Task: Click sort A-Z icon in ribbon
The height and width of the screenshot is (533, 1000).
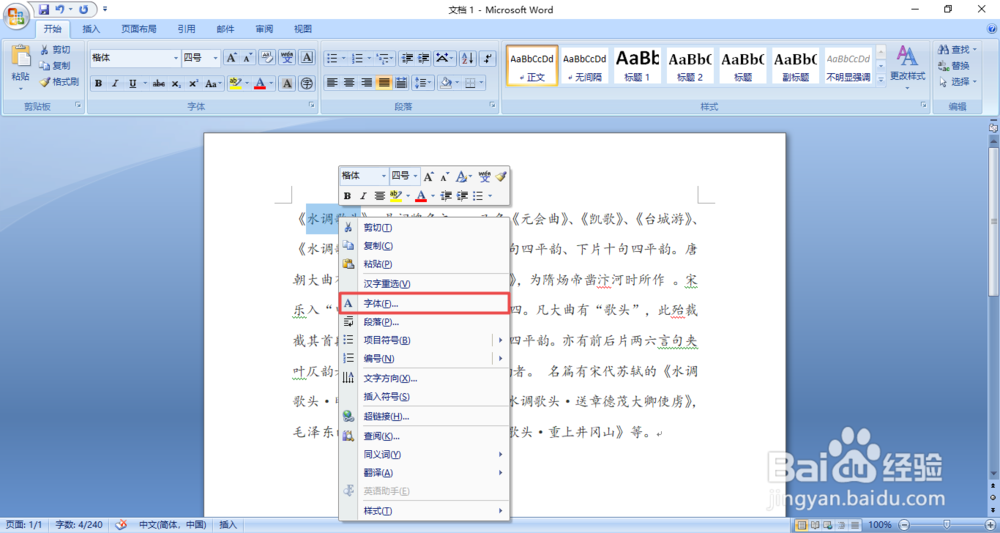Action: coord(467,58)
